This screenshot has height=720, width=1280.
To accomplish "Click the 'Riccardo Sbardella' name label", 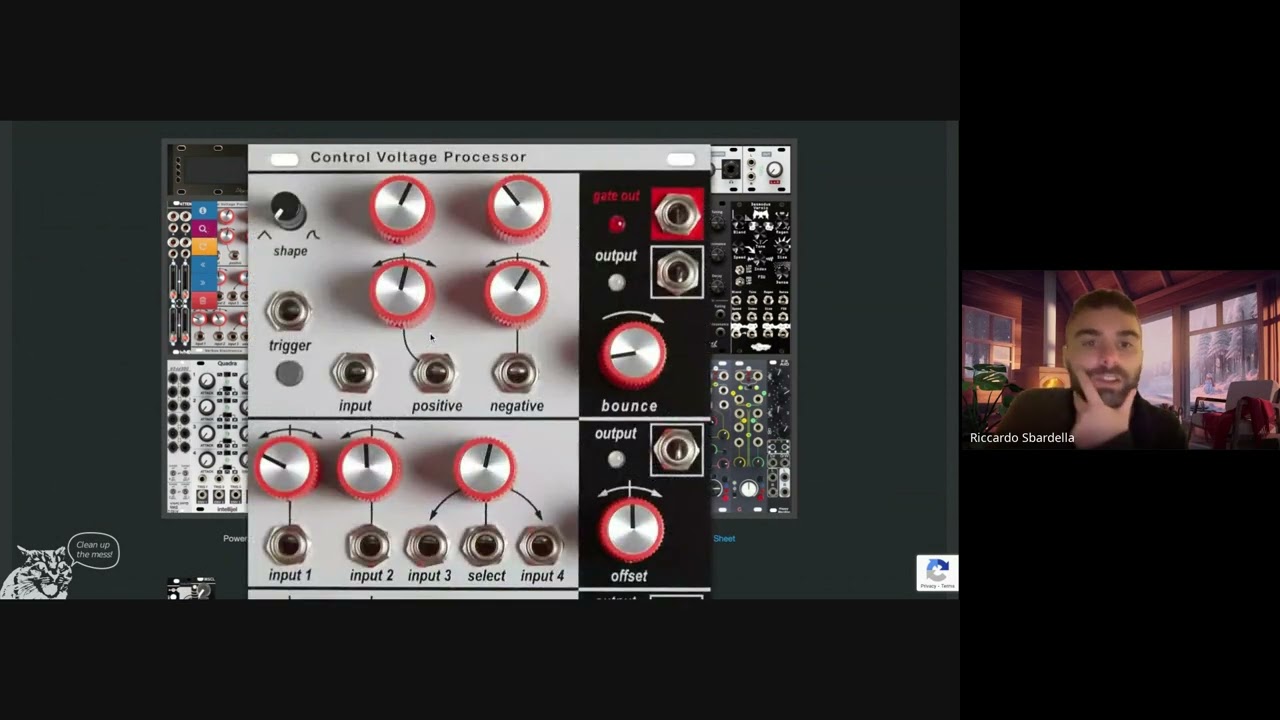I will click(1022, 437).
